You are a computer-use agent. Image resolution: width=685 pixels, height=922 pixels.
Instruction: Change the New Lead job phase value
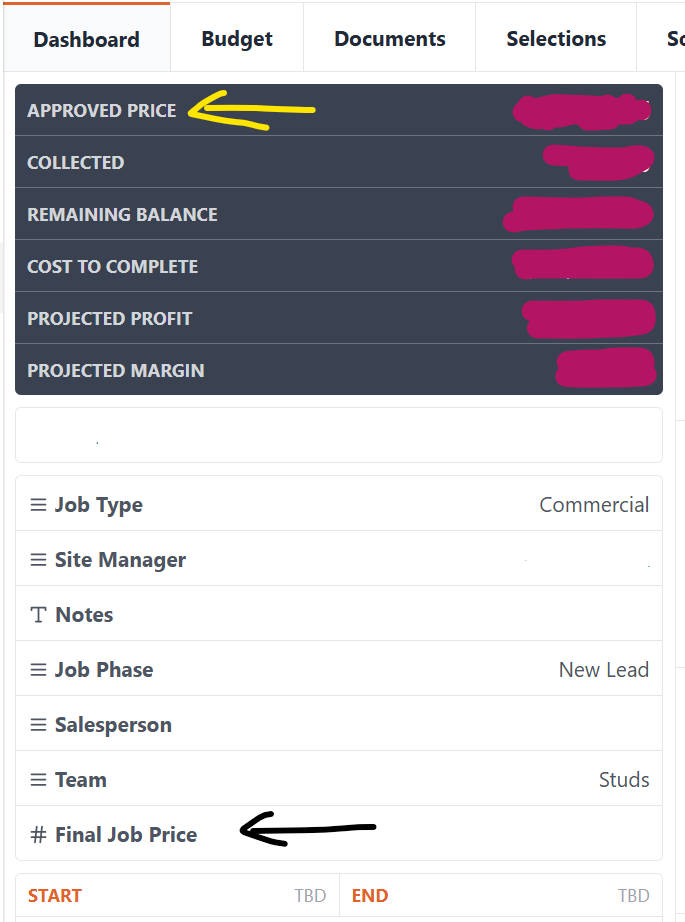603,670
